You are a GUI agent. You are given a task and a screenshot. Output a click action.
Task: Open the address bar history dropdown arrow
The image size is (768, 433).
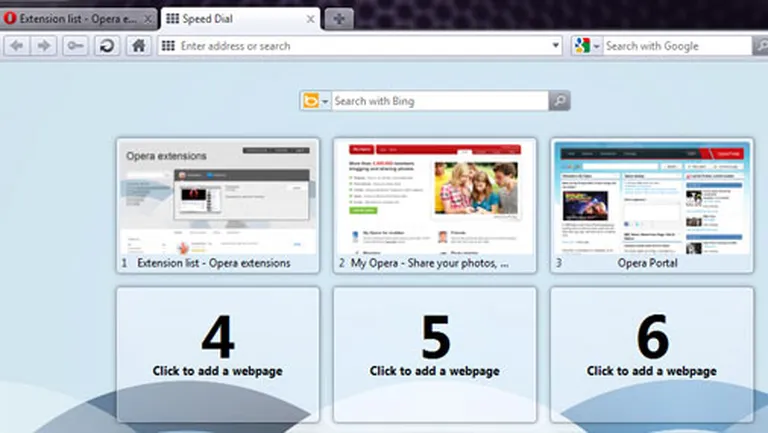[x=555, y=46]
